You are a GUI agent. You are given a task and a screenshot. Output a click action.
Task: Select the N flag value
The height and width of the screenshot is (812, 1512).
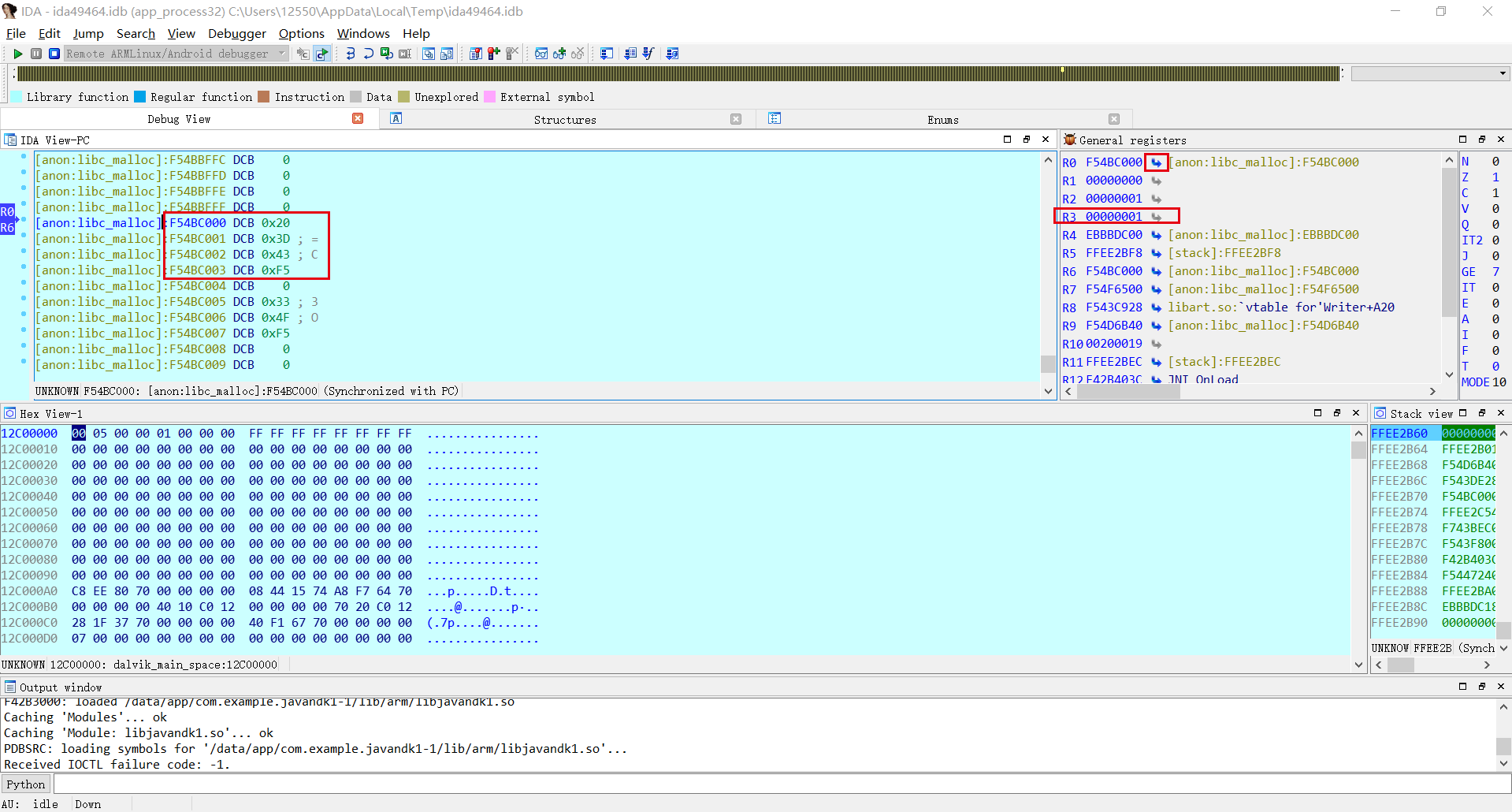(1495, 162)
